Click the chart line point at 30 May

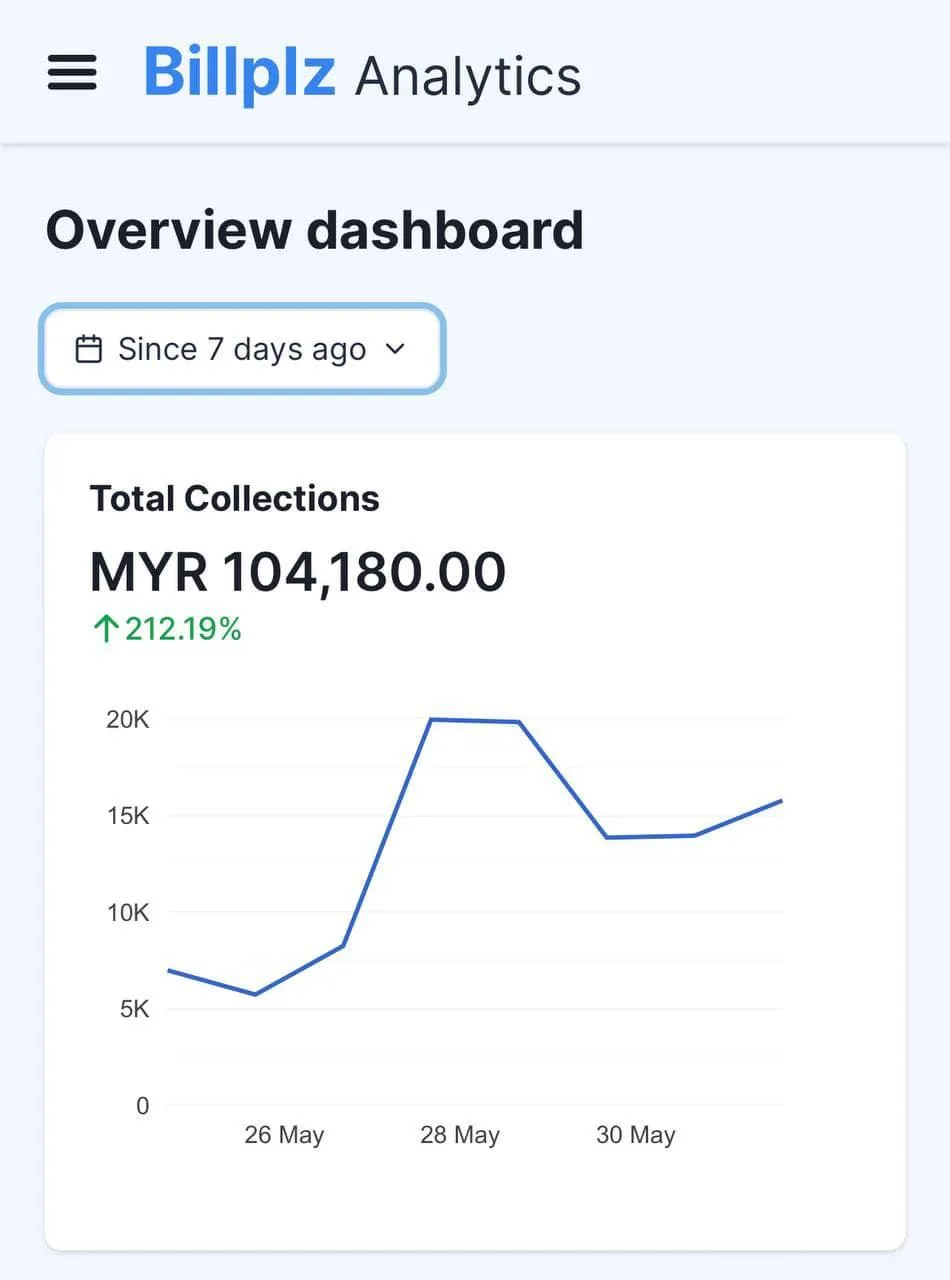(x=607, y=837)
